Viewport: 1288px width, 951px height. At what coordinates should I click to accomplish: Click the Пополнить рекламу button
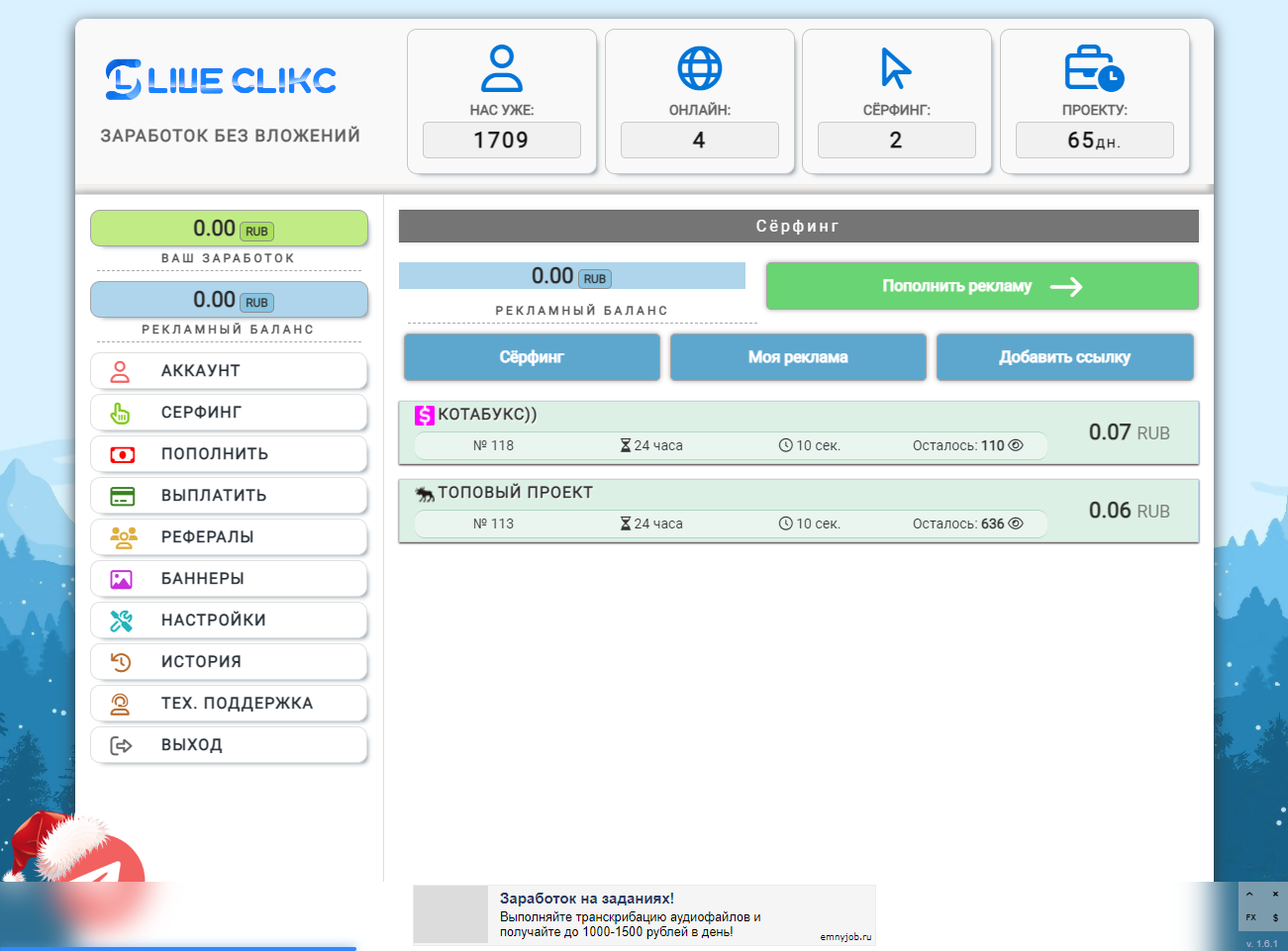pyautogui.click(x=982, y=286)
